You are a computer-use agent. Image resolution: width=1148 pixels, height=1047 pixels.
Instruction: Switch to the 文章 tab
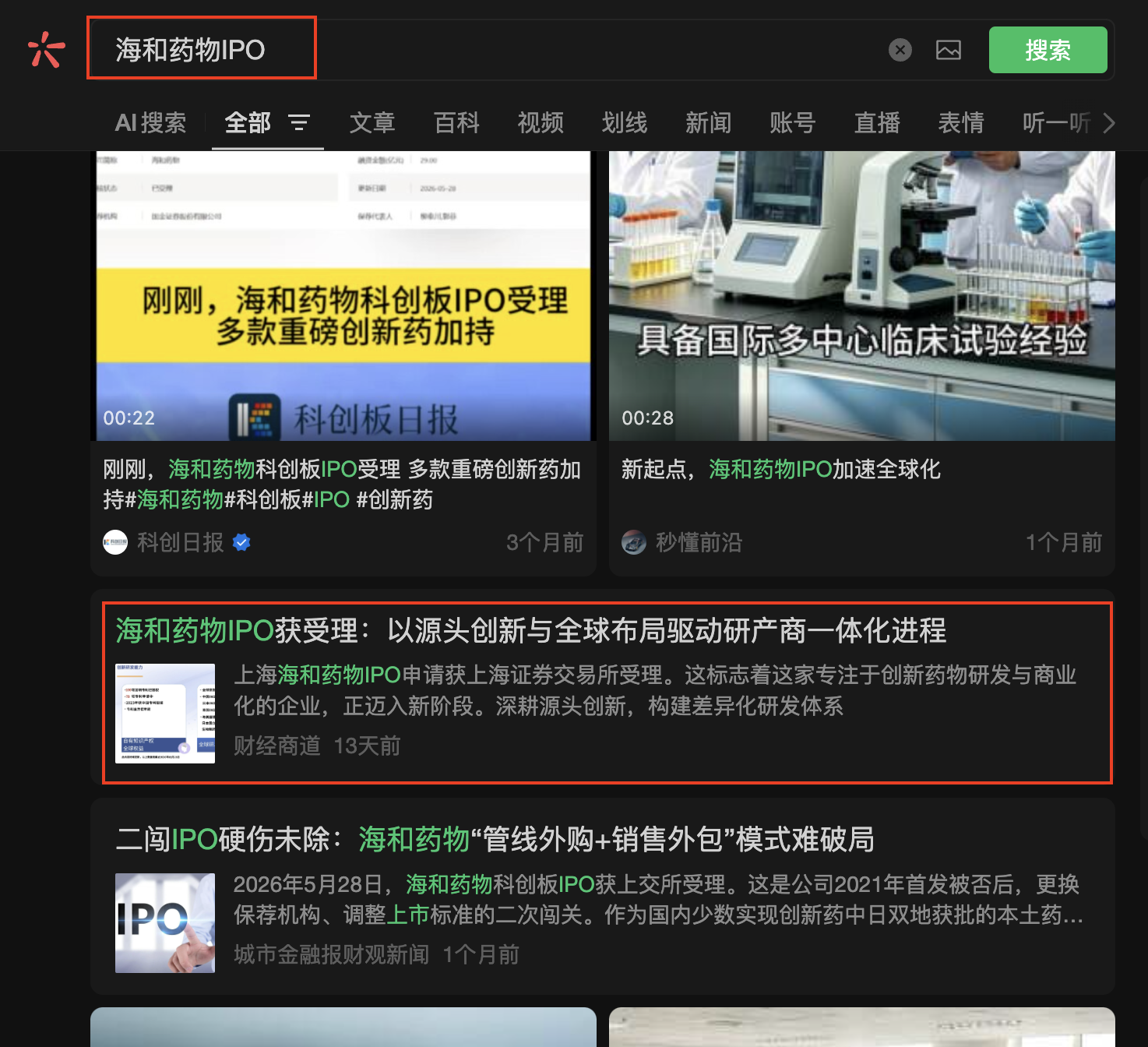pyautogui.click(x=372, y=122)
